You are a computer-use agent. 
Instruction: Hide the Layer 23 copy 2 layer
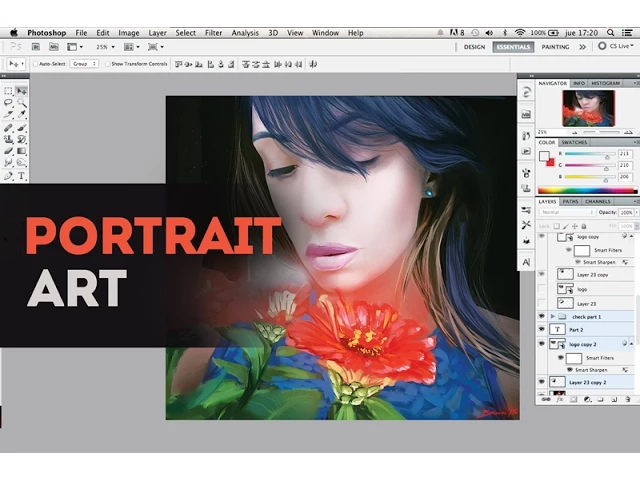coord(542,382)
